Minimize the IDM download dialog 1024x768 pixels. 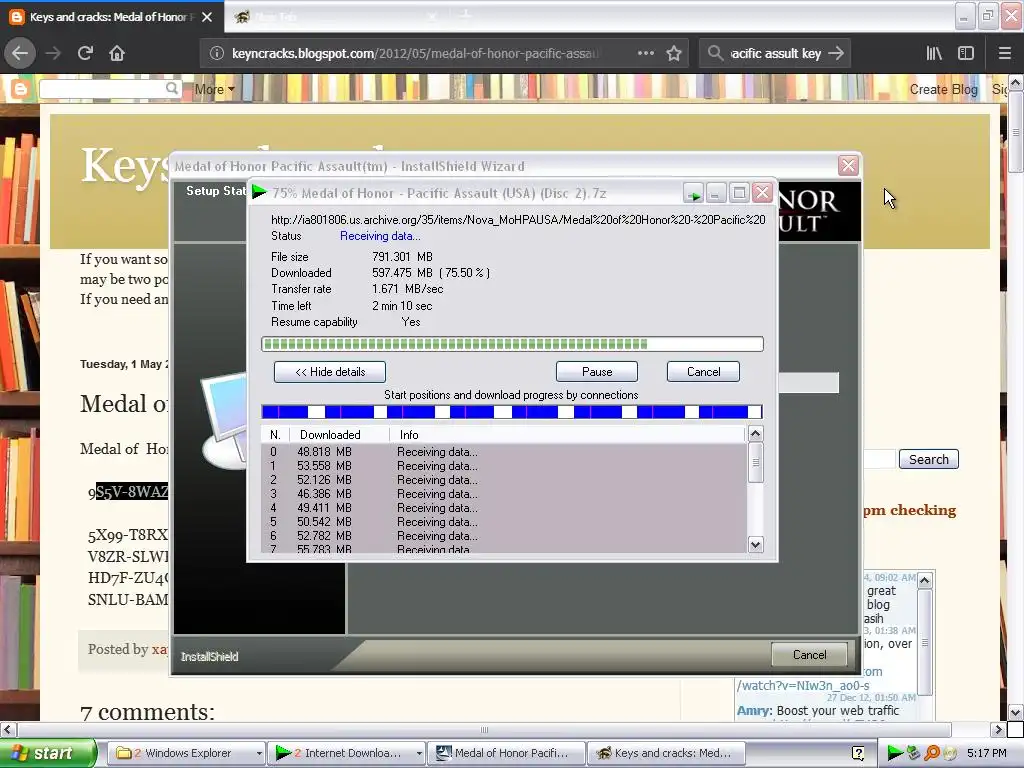[715, 193]
